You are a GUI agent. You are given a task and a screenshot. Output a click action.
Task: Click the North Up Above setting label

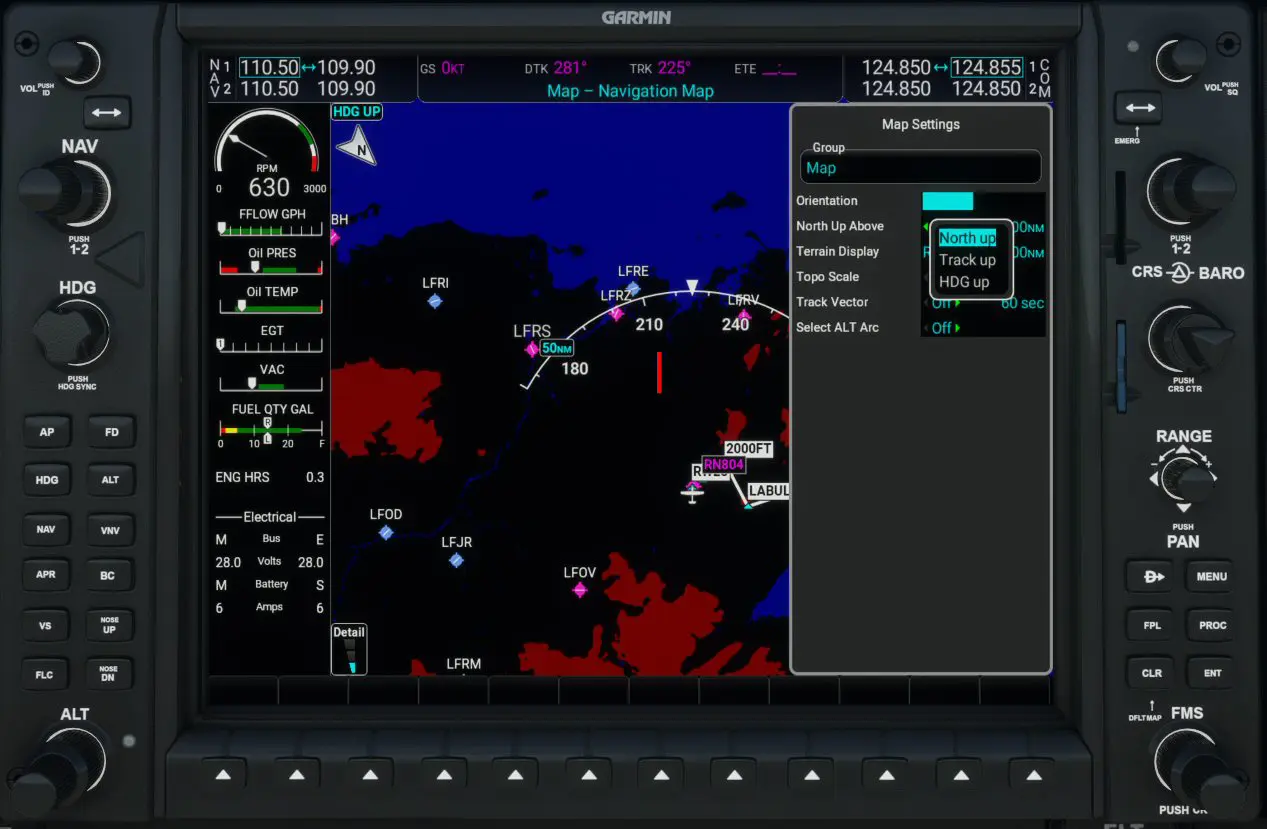click(840, 227)
